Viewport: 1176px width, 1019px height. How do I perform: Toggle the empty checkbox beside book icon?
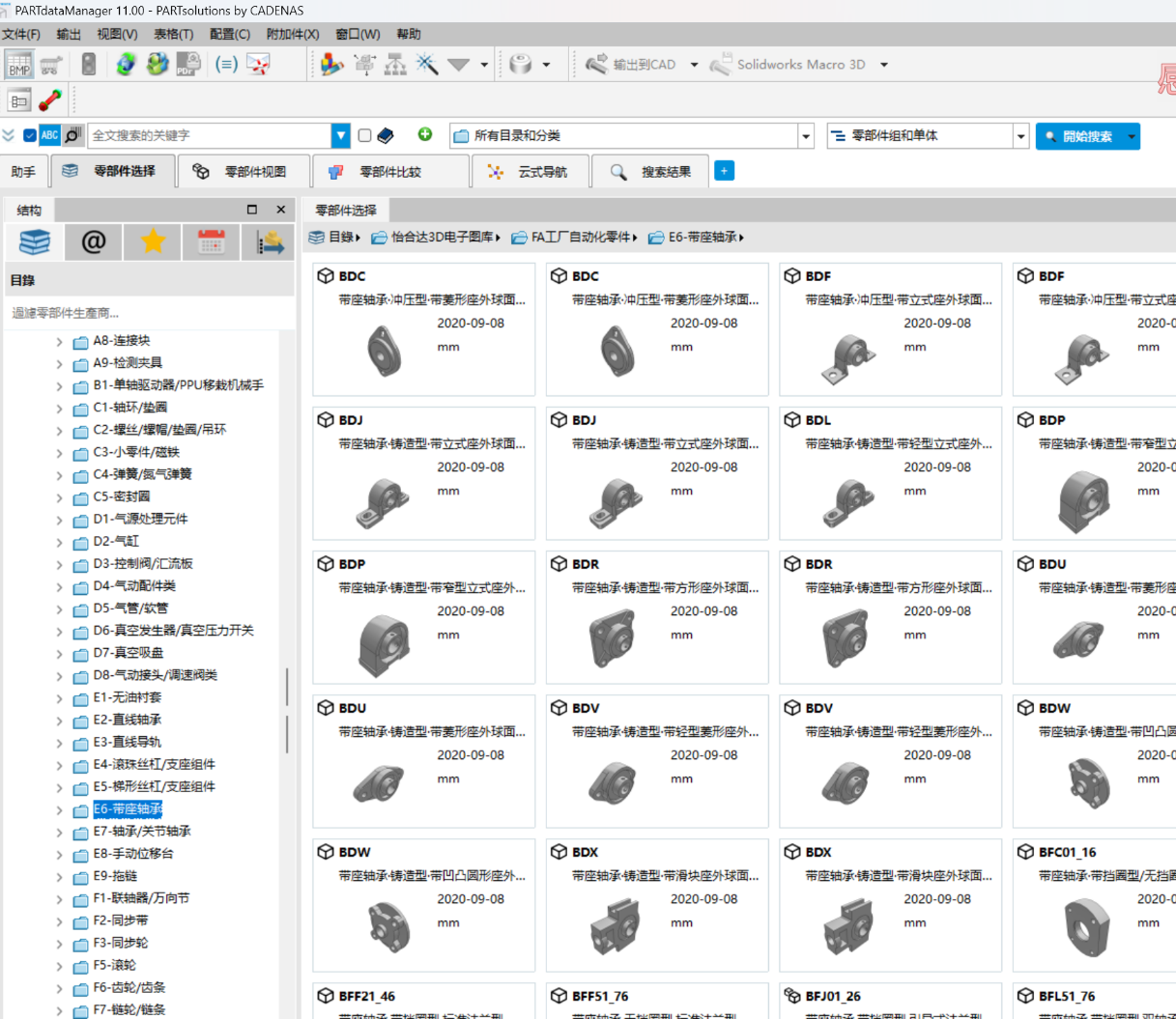[x=364, y=135]
